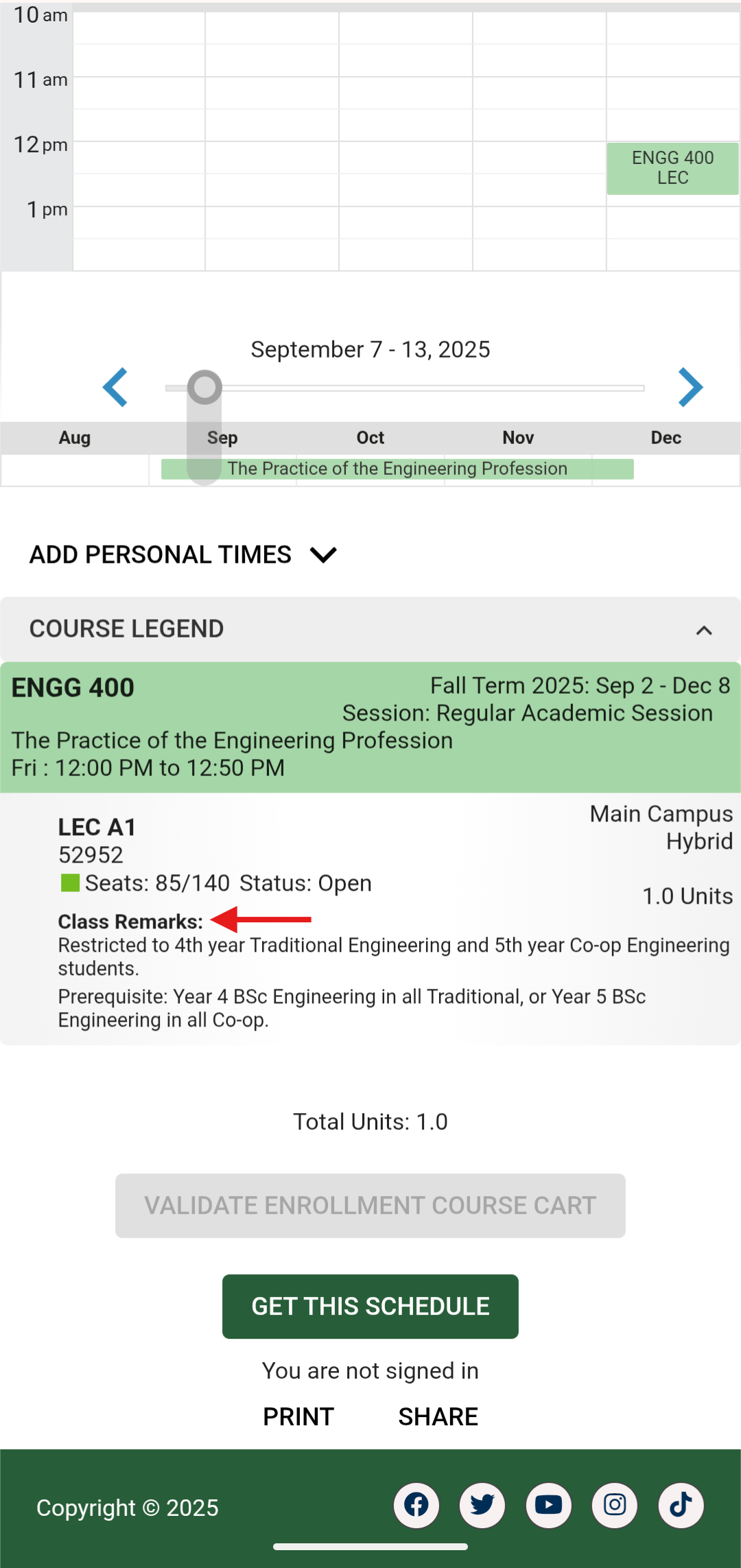The width and height of the screenshot is (741, 1568).
Task: Select the ENGG 400 LEC calendar block
Action: [672, 168]
